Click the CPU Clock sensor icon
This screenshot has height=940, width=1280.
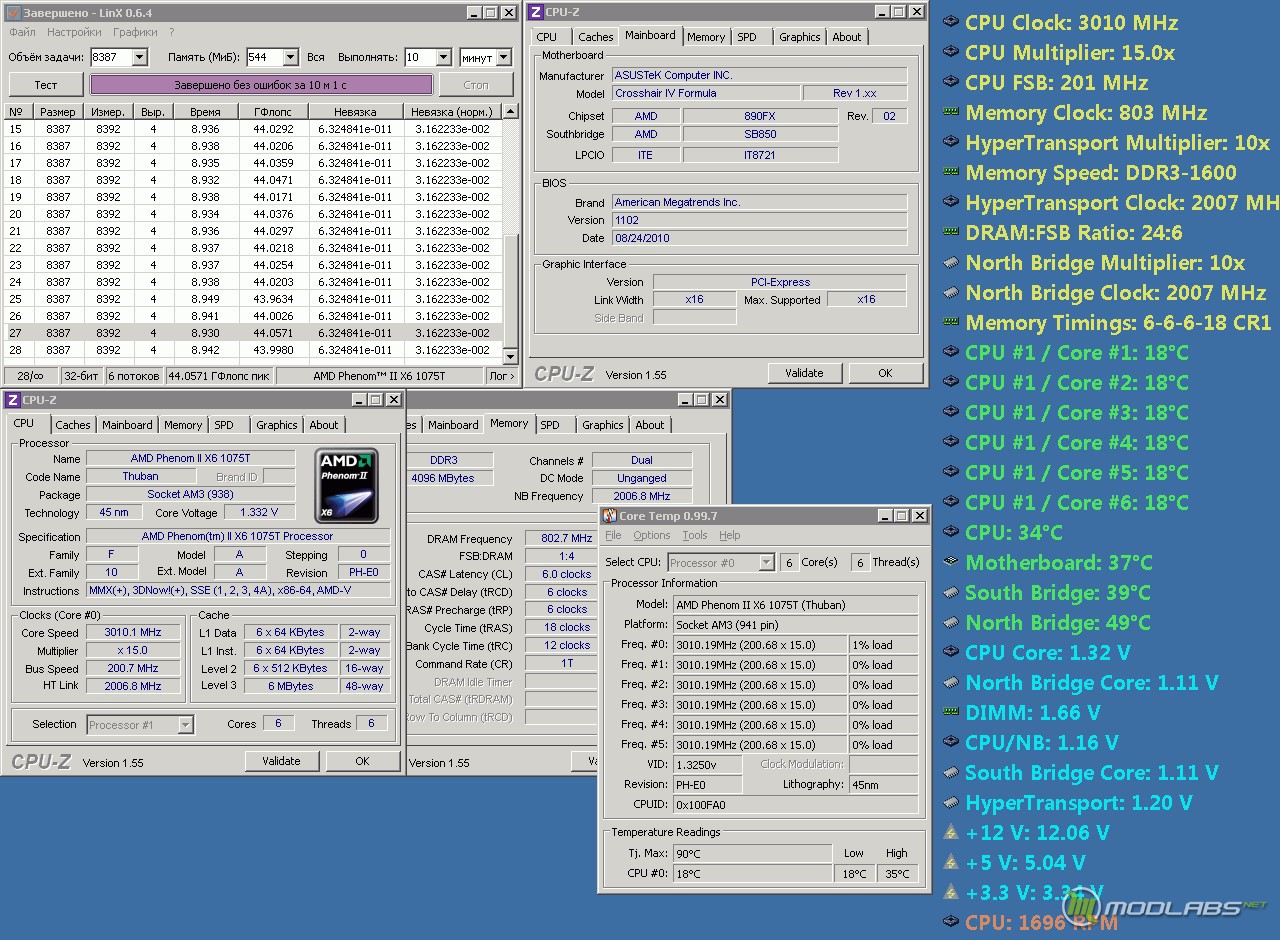(951, 22)
